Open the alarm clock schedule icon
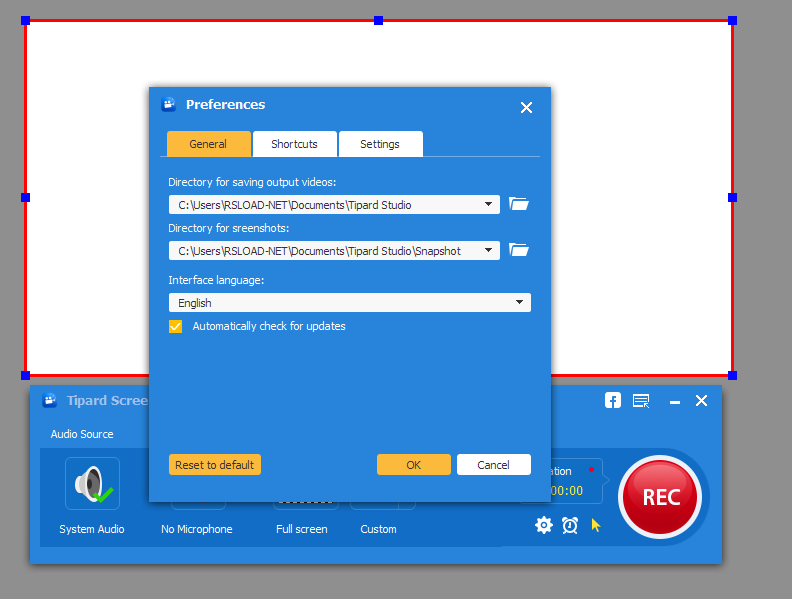The width and height of the screenshot is (792, 599). [x=570, y=525]
